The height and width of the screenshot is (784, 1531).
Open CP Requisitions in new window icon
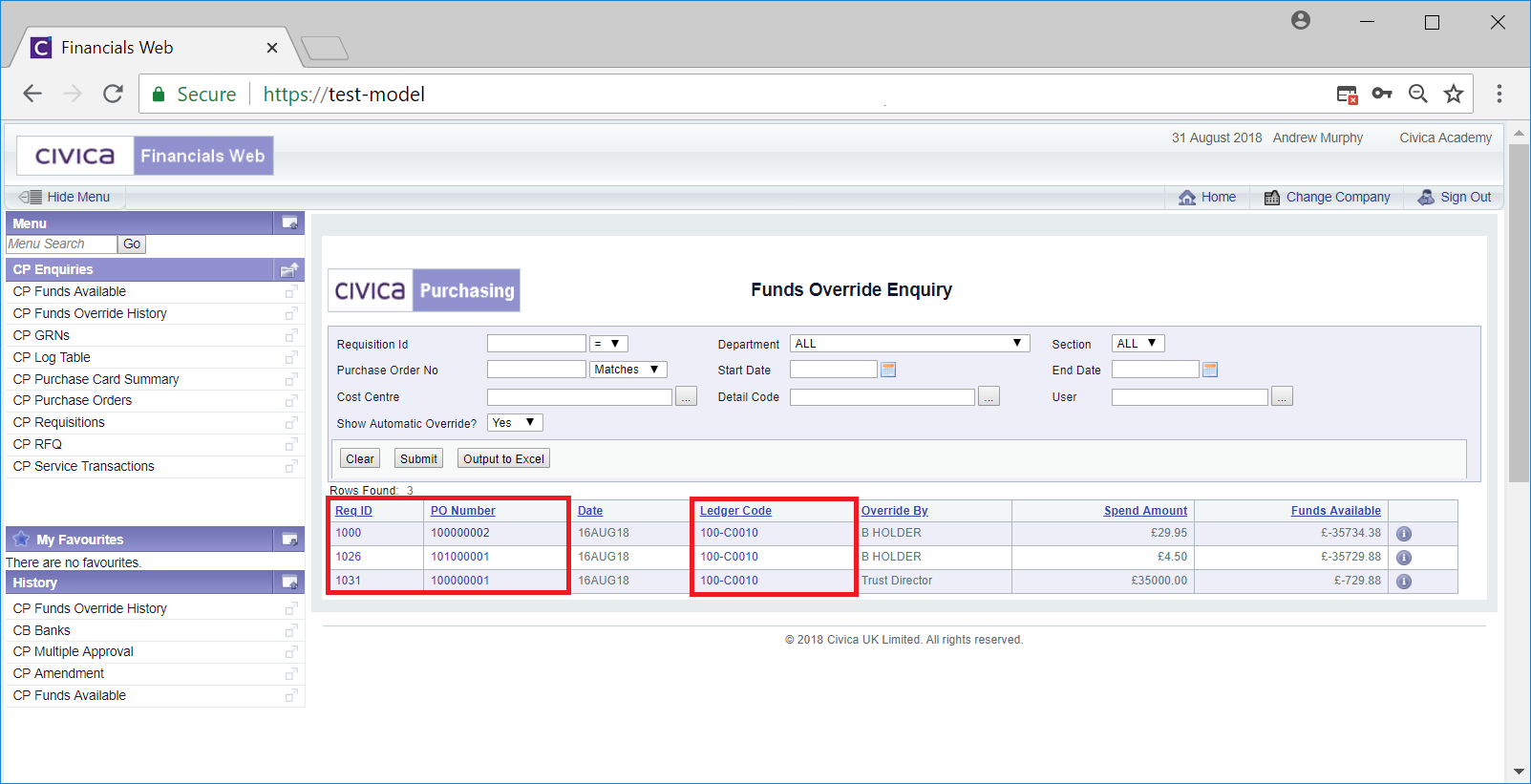[291, 422]
